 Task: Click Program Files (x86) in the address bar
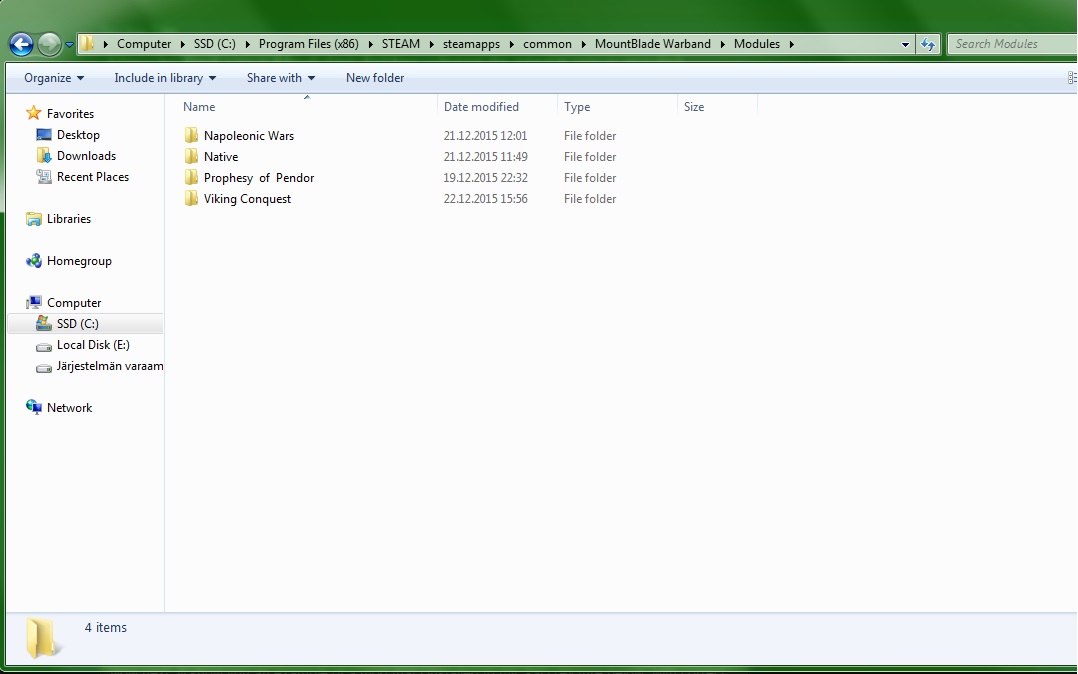point(309,44)
